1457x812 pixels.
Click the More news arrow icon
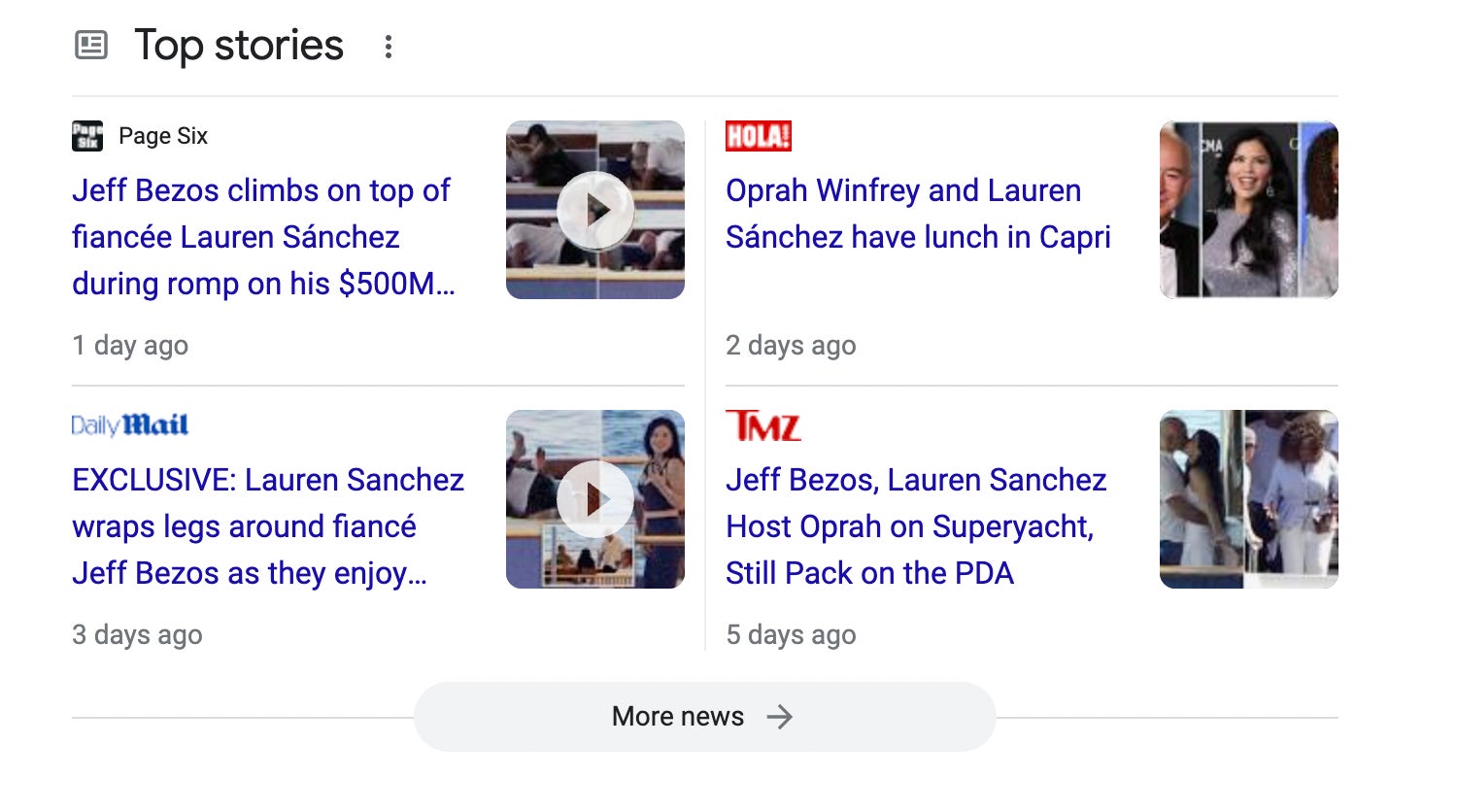[x=780, y=717]
